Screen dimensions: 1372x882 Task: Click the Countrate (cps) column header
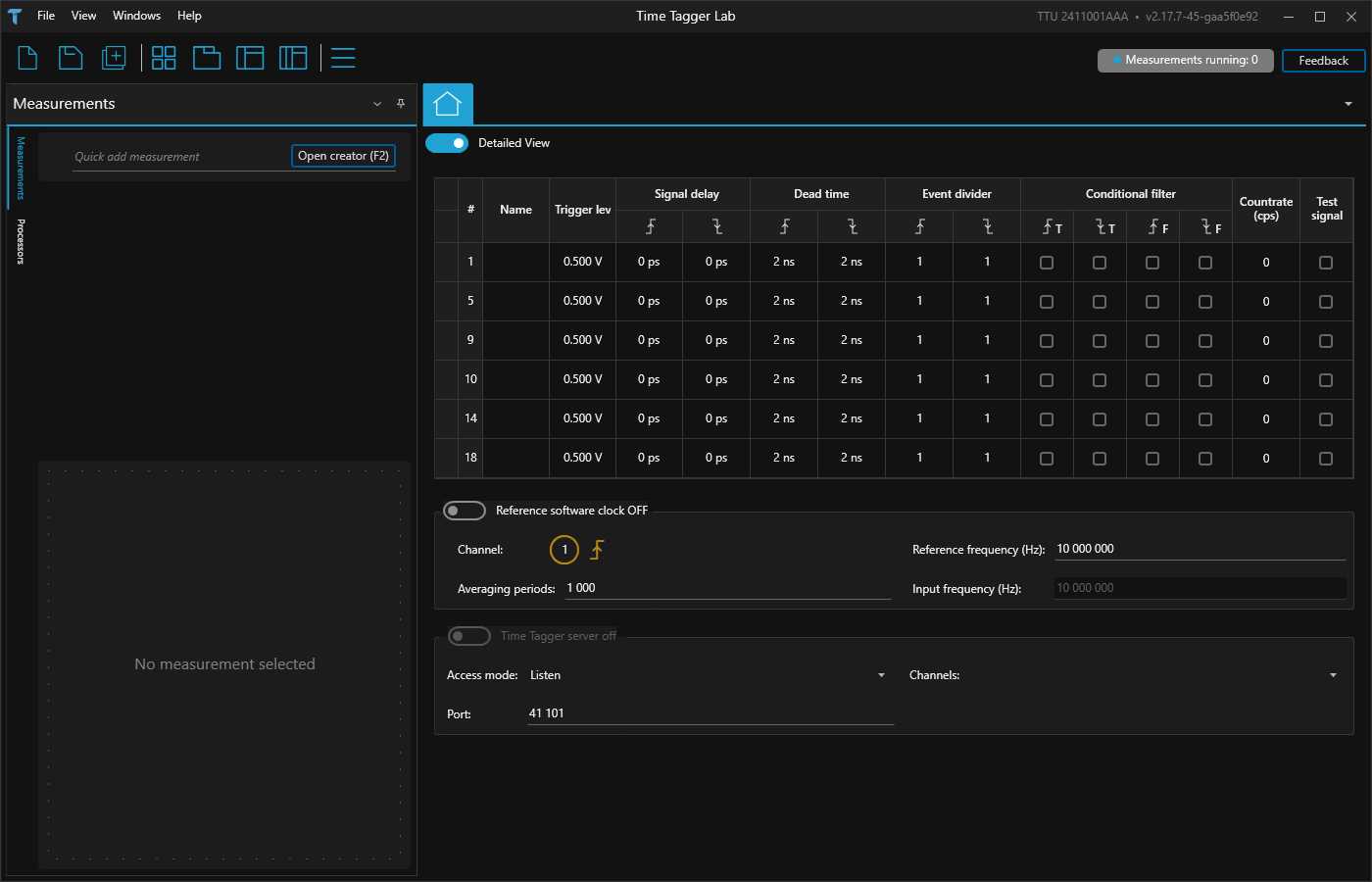click(1266, 209)
